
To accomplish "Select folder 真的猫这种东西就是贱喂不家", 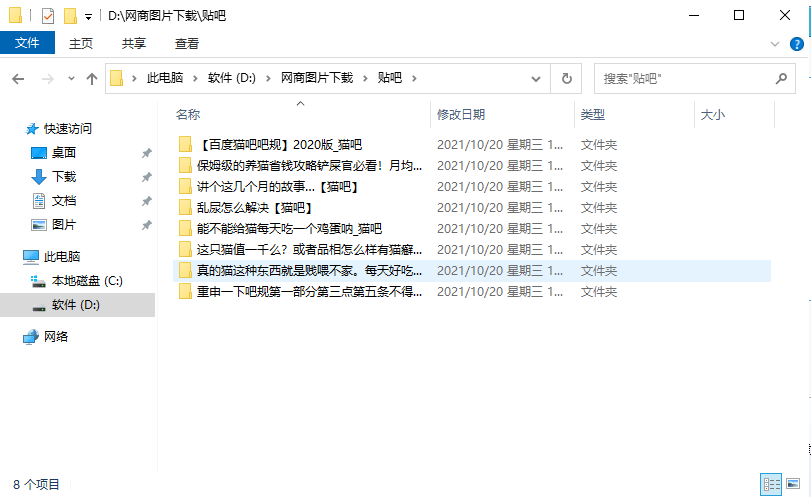I will tap(309, 270).
